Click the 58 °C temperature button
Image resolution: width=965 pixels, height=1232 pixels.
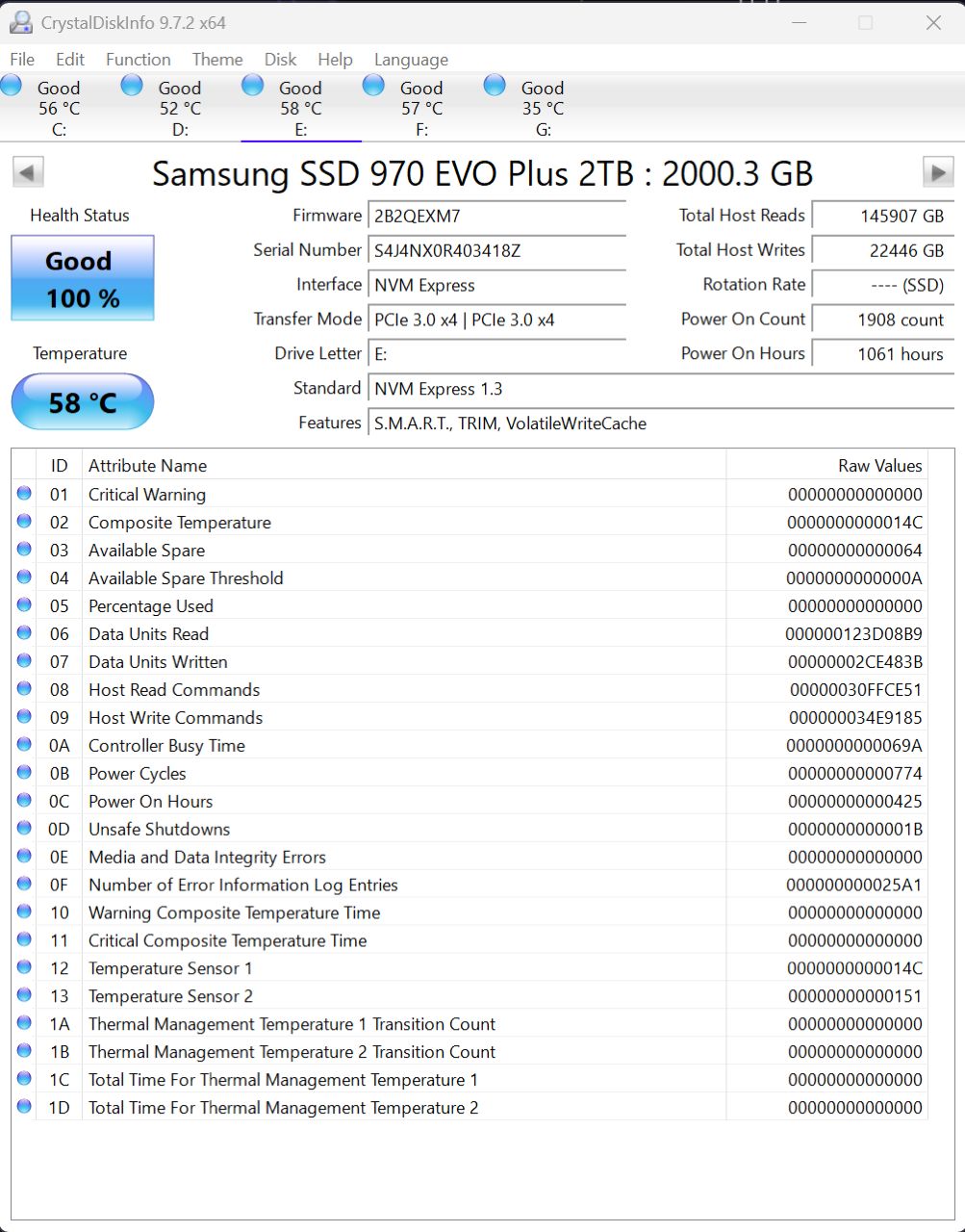point(83,402)
